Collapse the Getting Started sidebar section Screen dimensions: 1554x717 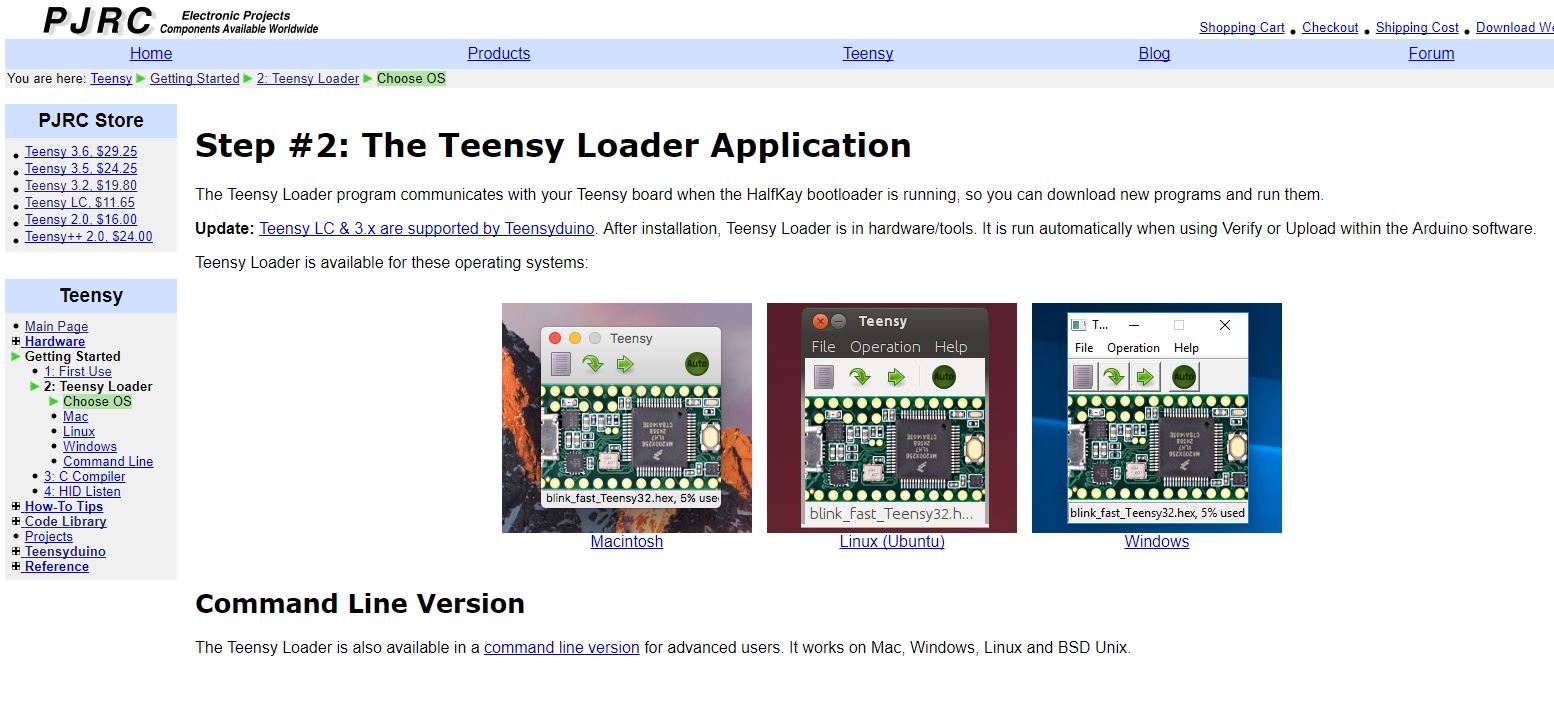pos(16,356)
